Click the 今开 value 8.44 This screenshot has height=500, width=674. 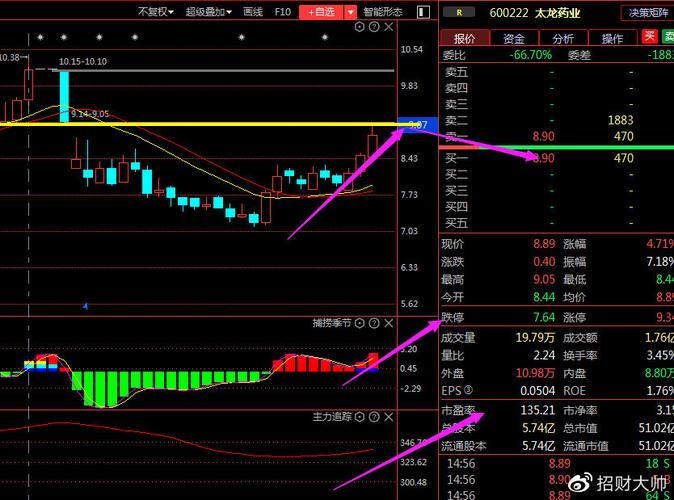544,297
